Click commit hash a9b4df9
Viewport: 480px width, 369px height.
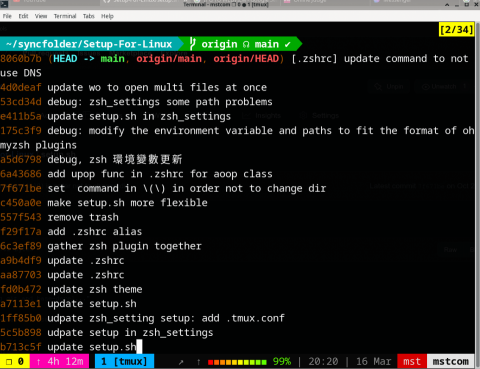point(21,260)
